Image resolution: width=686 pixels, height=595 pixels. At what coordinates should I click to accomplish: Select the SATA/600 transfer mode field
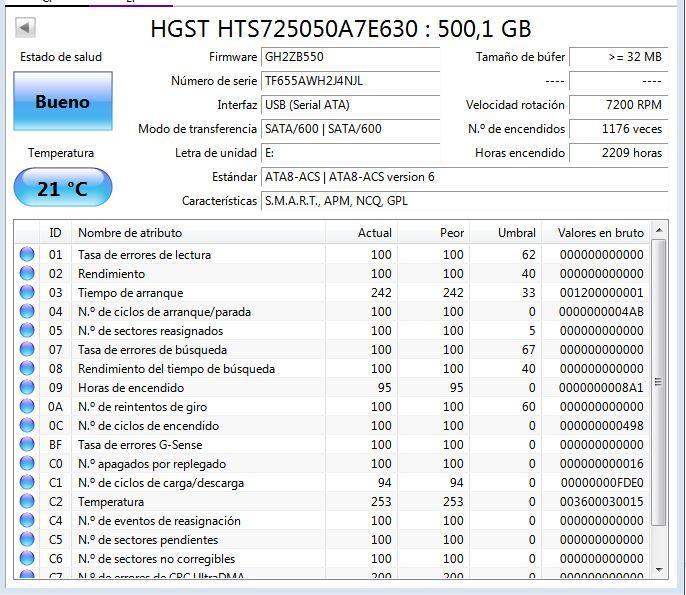pos(350,129)
